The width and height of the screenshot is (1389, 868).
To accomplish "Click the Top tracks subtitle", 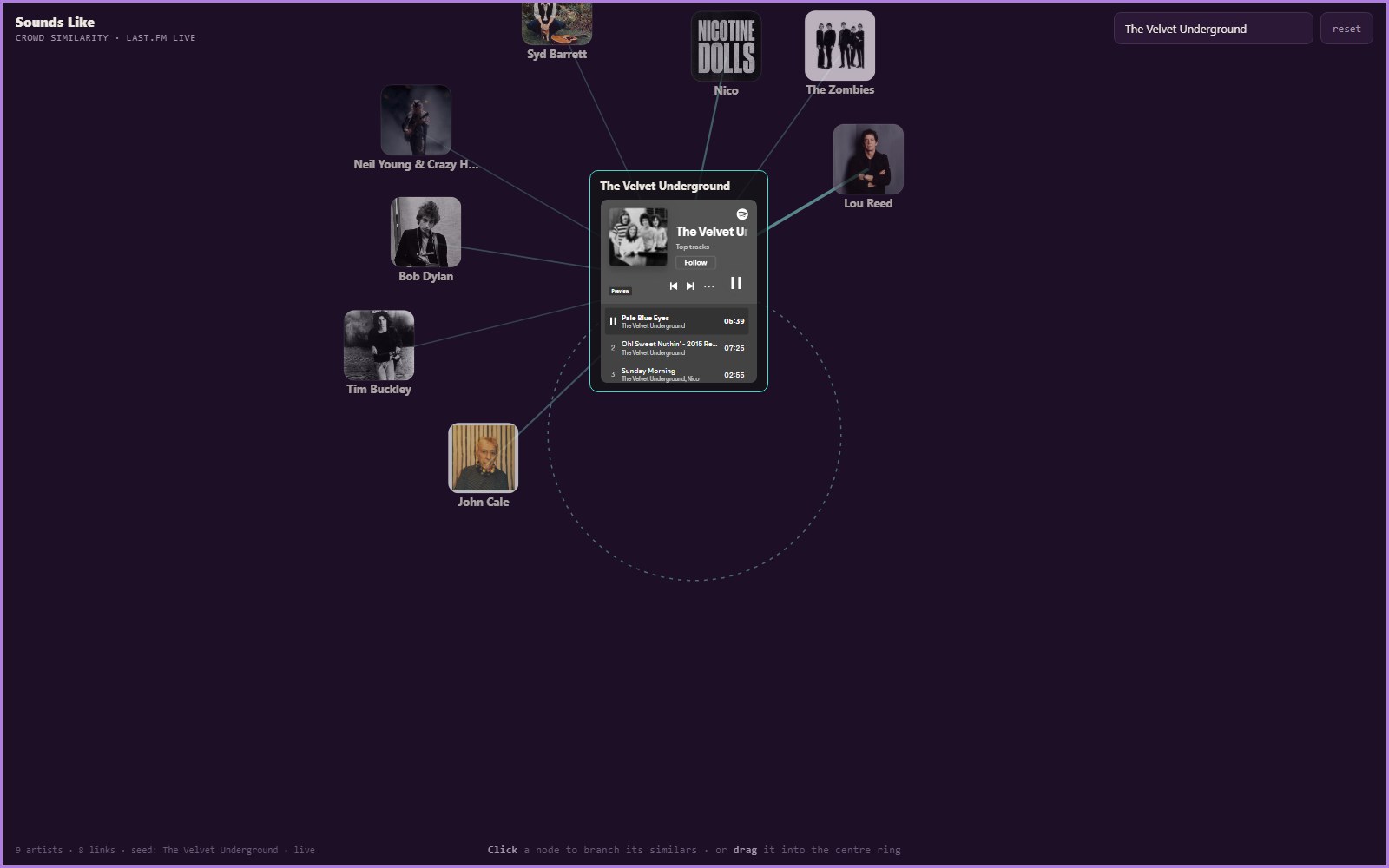I will [693, 247].
